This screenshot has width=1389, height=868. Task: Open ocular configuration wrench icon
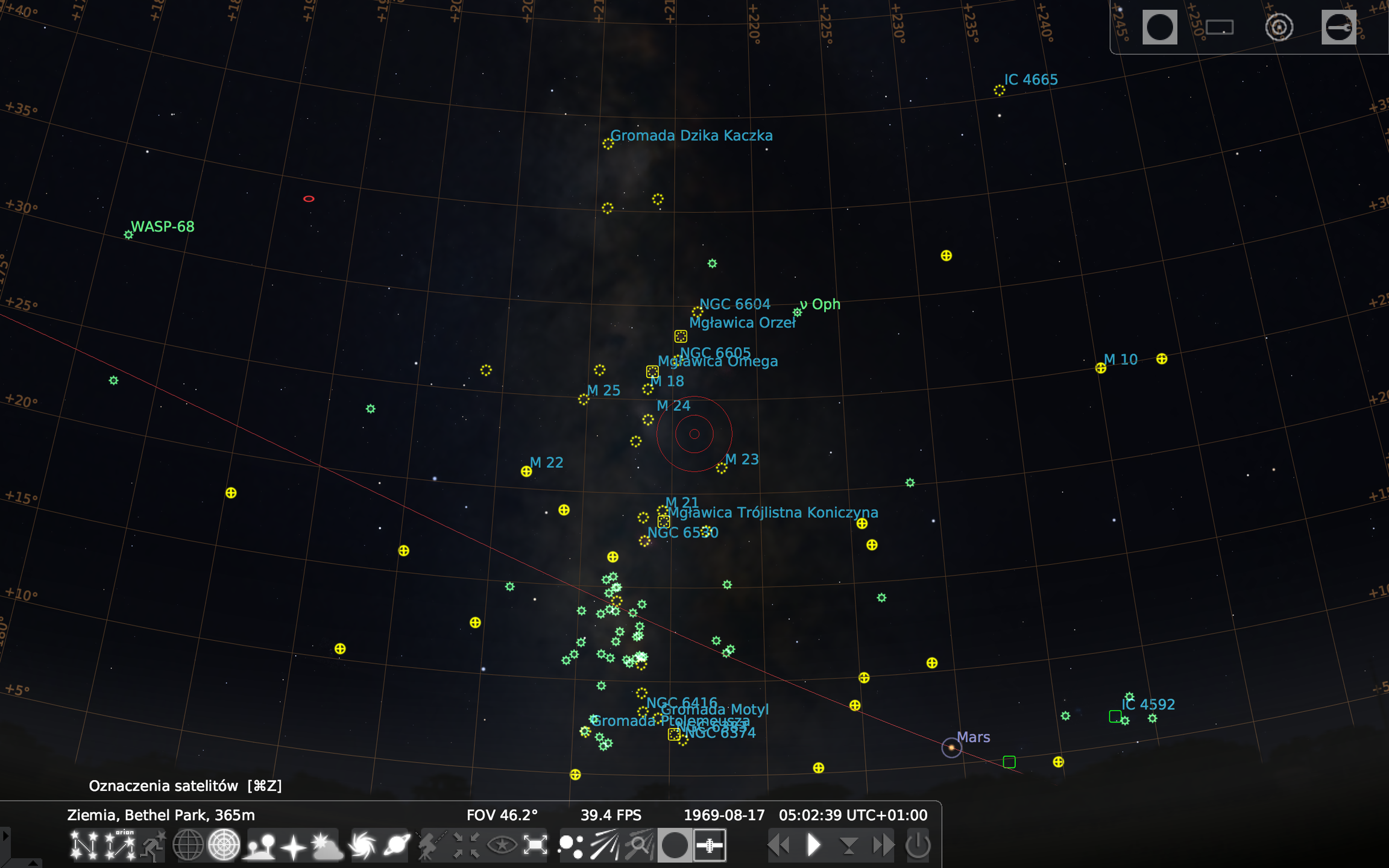[x=1338, y=27]
